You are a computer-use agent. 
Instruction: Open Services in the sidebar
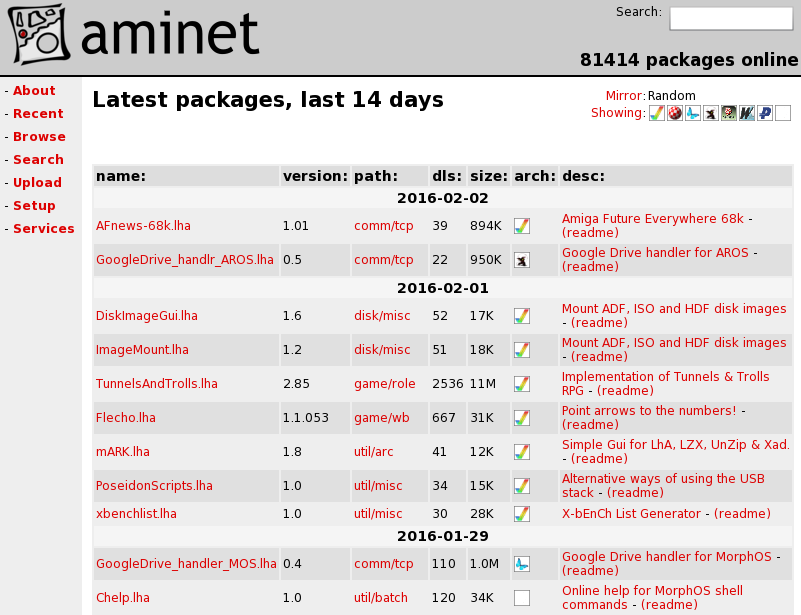tap(44, 228)
